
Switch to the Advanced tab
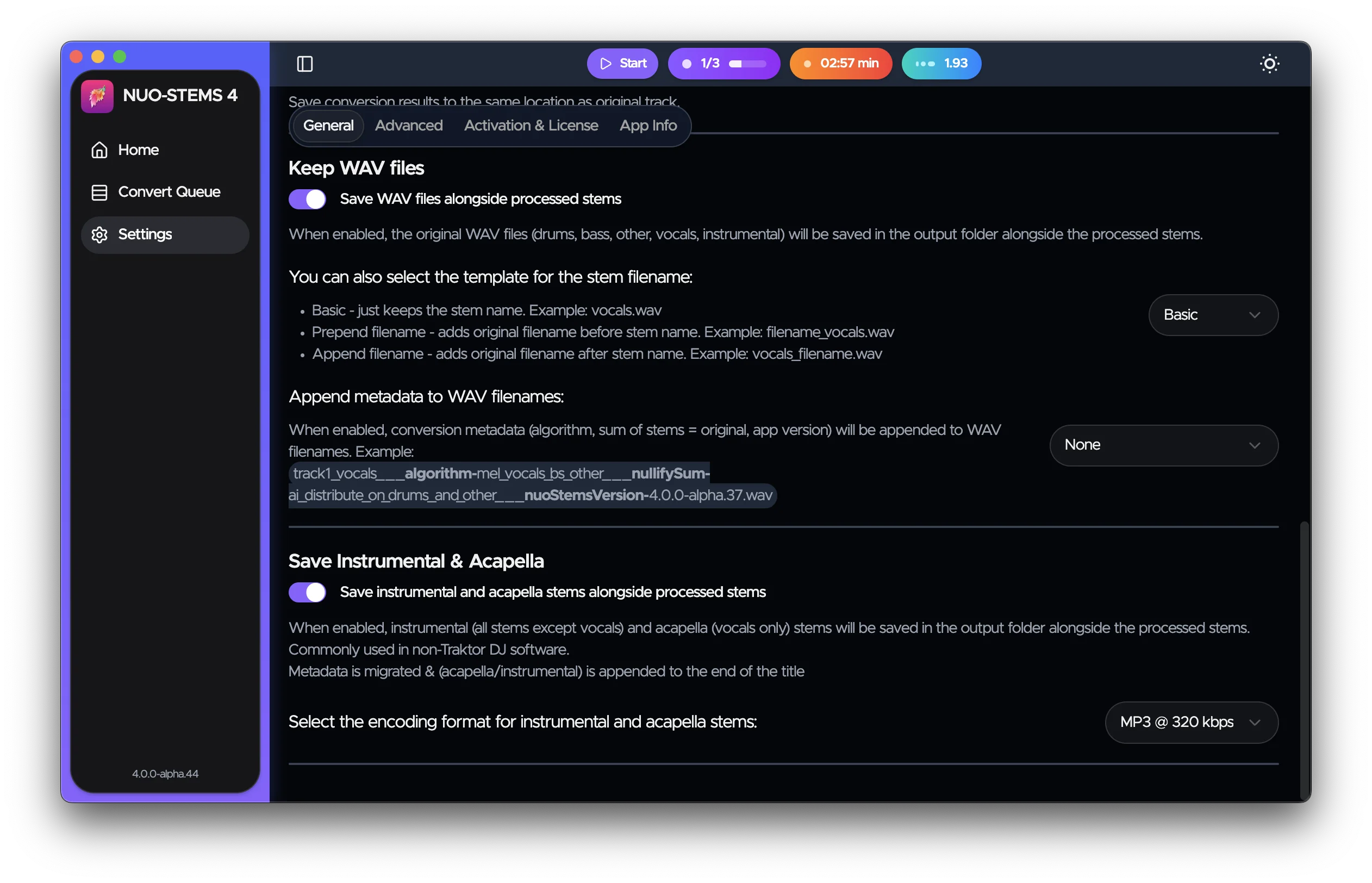(409, 126)
